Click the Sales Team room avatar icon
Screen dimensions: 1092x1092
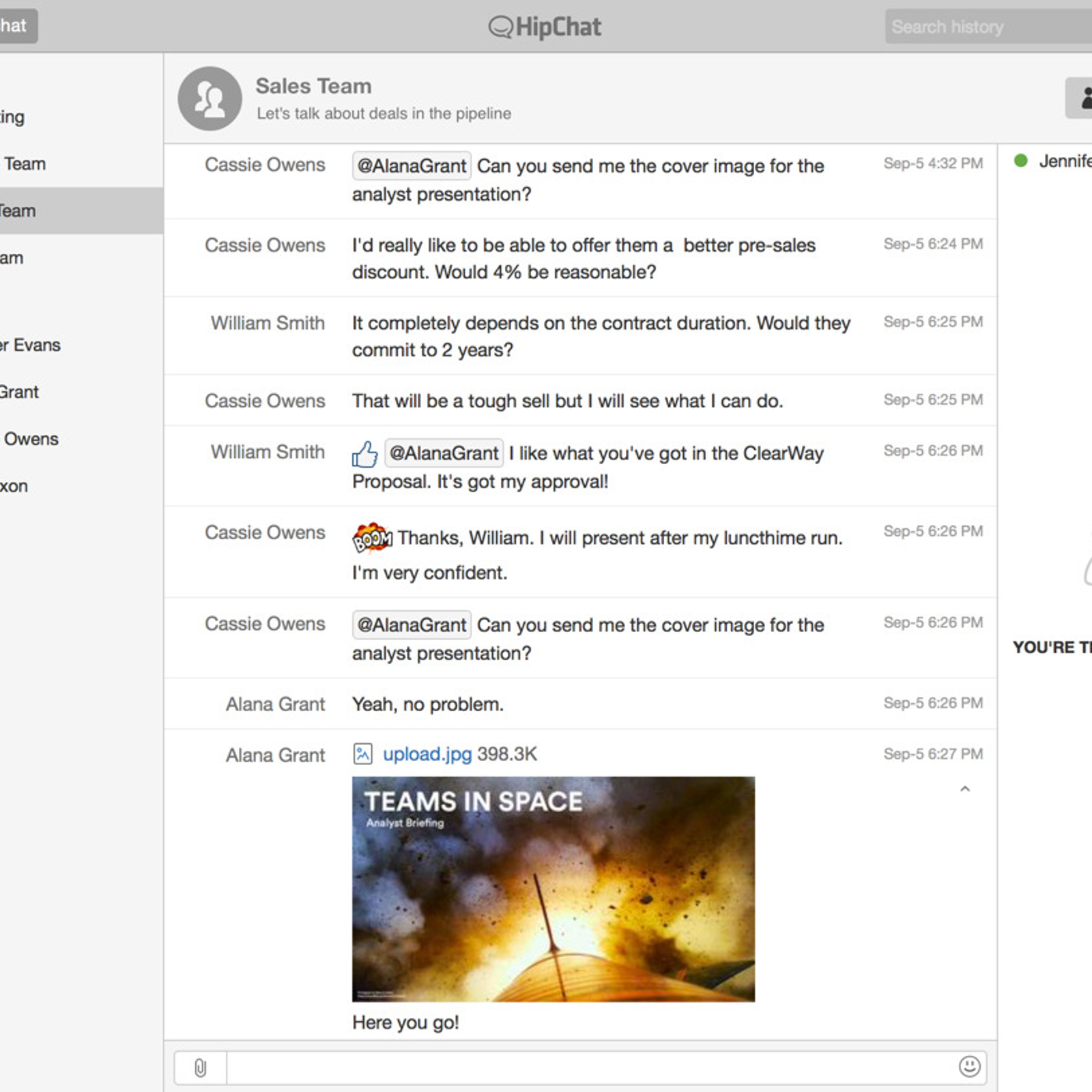click(x=210, y=99)
